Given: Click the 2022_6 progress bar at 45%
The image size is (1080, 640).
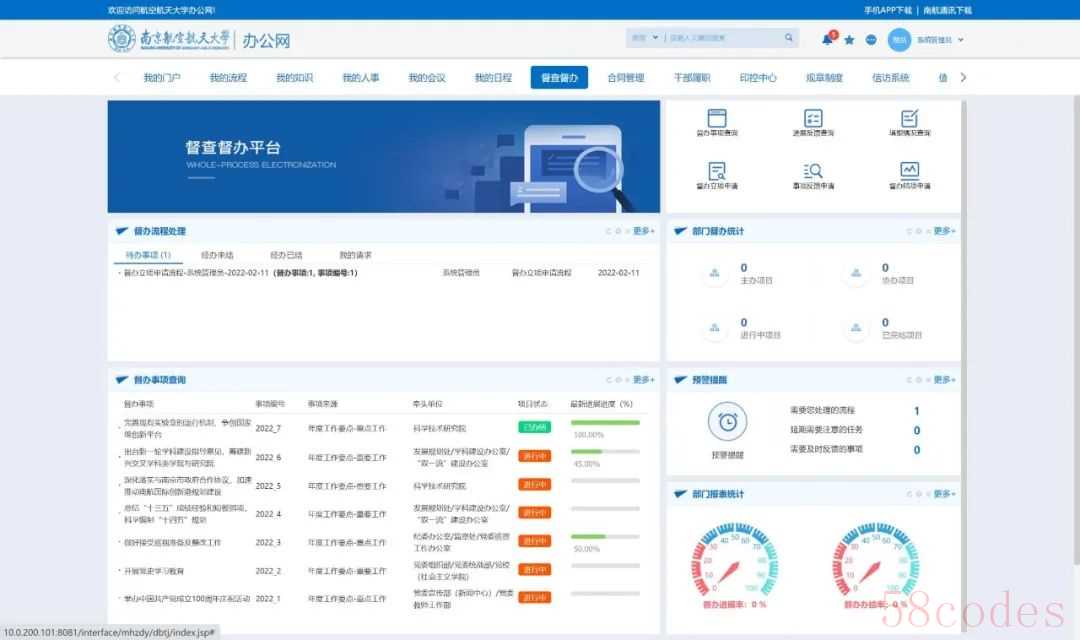Looking at the screenshot, I should click(605, 451).
